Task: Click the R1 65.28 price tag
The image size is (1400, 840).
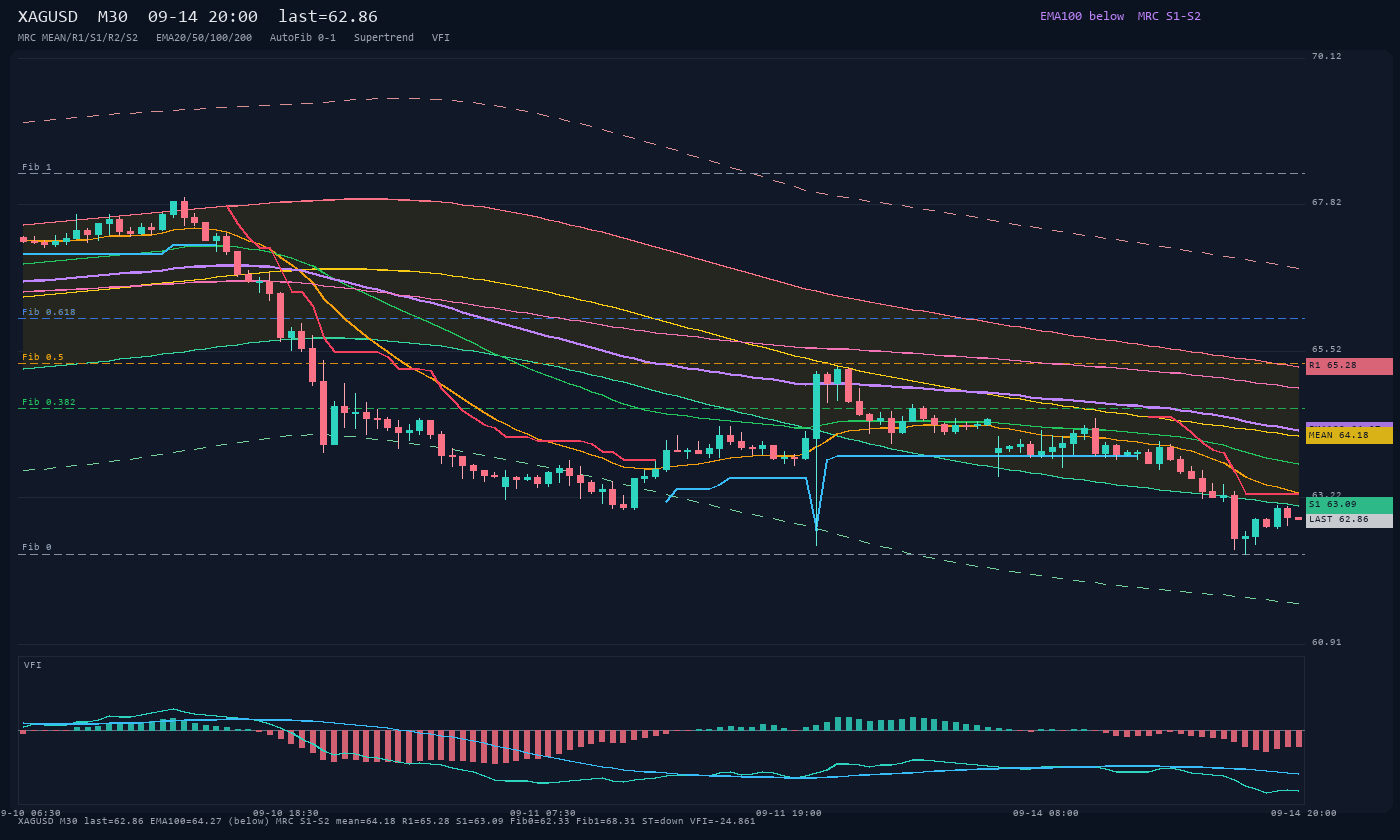Action: 1349,366
